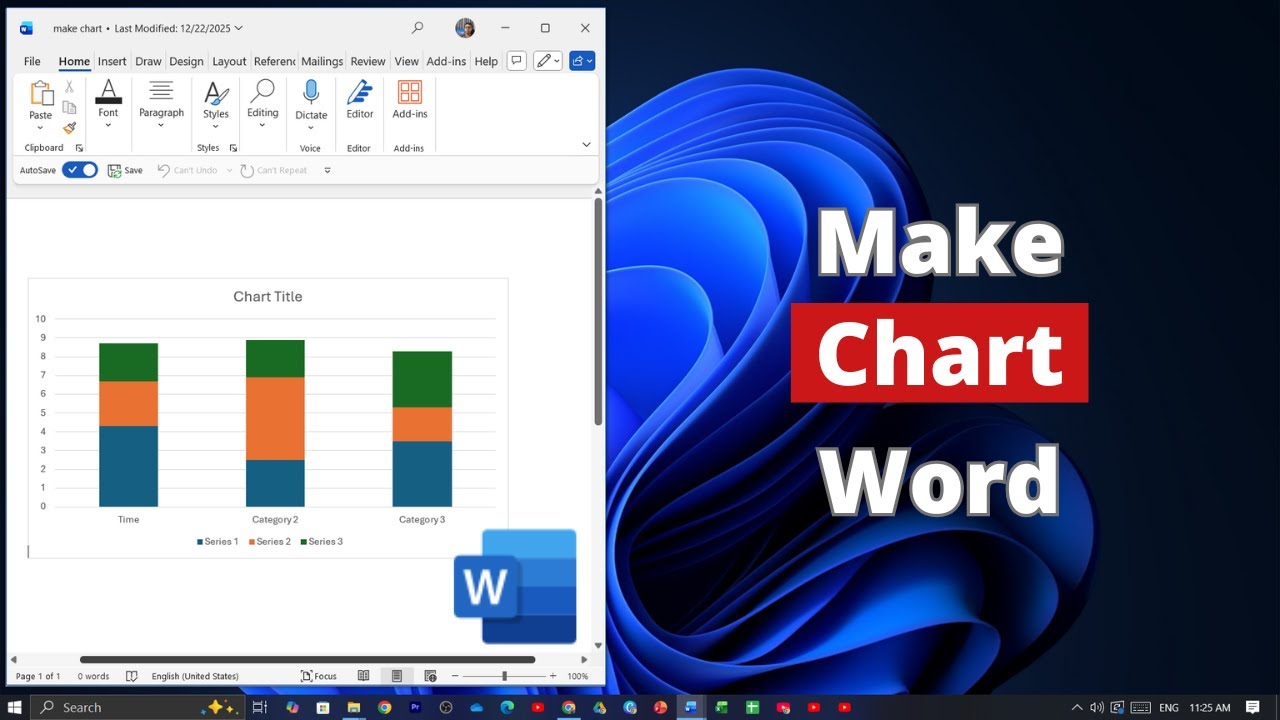This screenshot has width=1280, height=720.
Task: Open the Add-ins grid icon
Action: [x=410, y=93]
